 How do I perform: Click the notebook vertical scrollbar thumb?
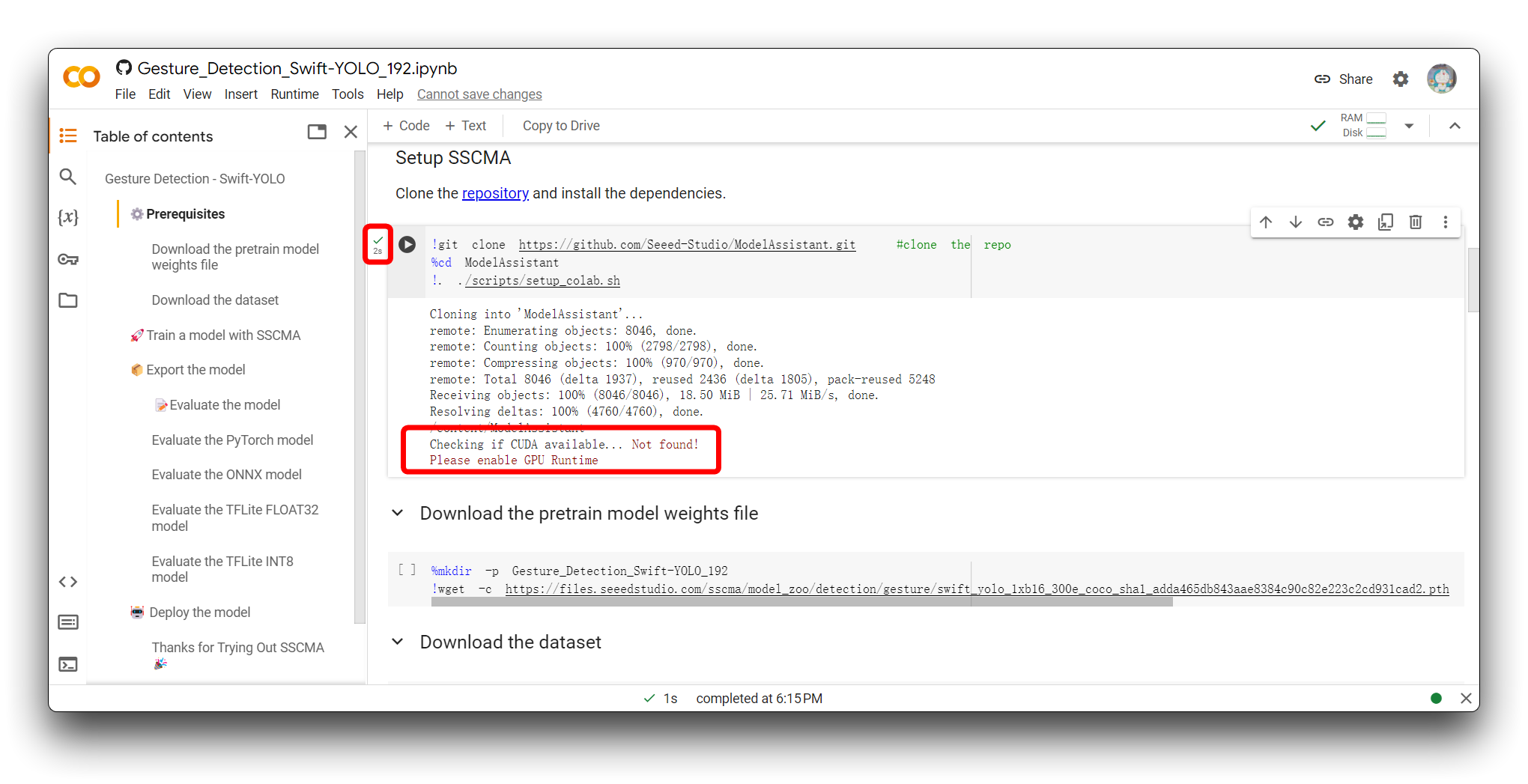click(x=1473, y=279)
